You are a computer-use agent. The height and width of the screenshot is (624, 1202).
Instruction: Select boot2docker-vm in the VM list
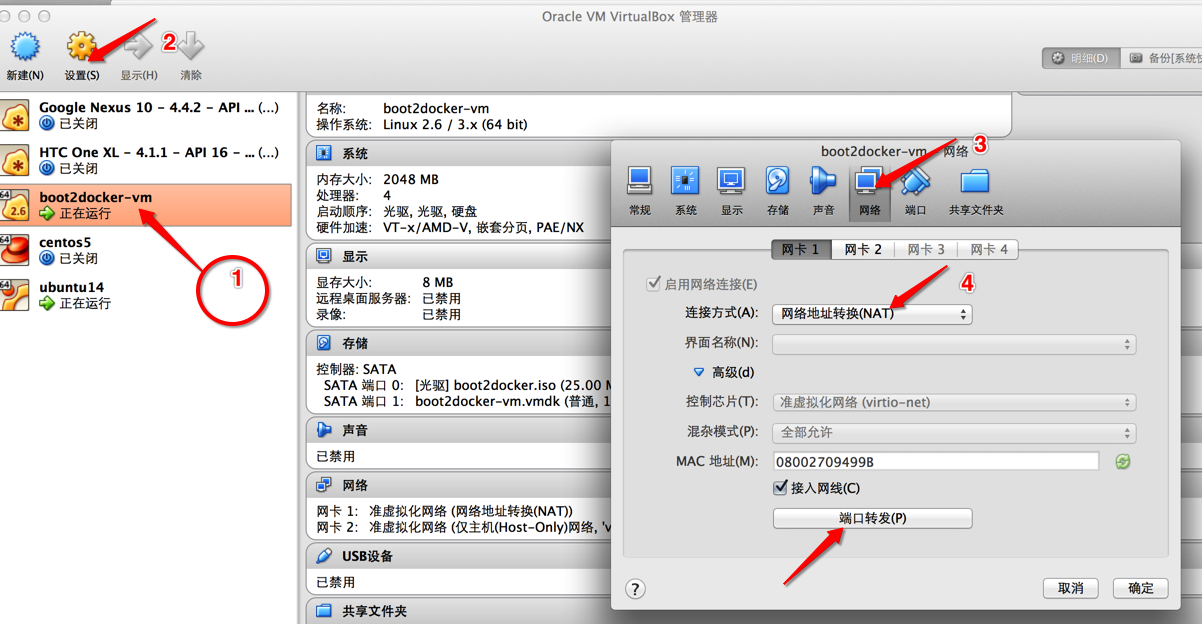tap(146, 205)
